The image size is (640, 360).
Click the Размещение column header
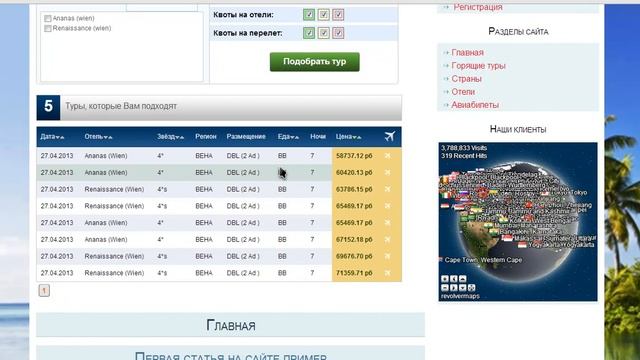point(246,137)
